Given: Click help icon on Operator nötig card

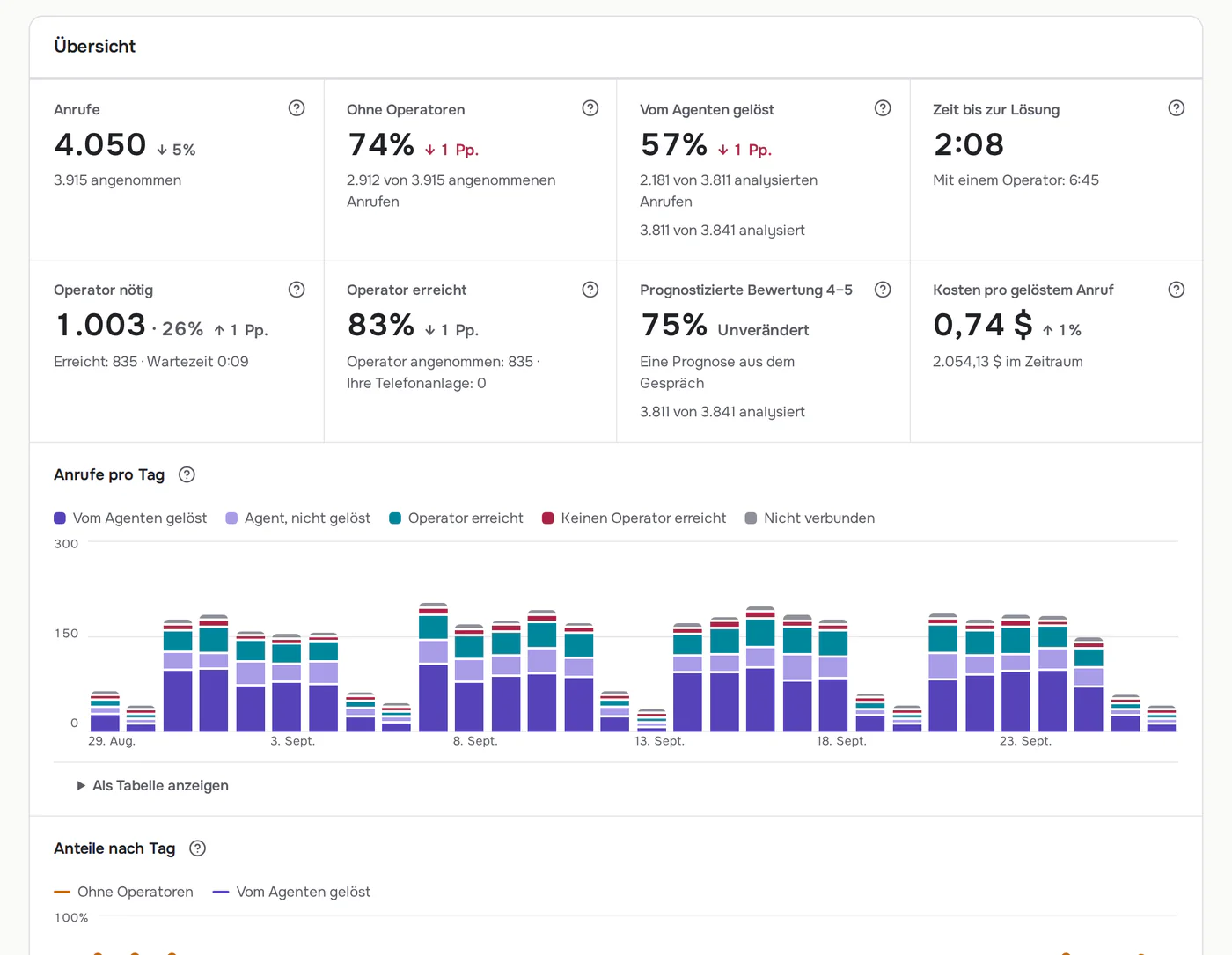Looking at the screenshot, I should click(x=297, y=290).
